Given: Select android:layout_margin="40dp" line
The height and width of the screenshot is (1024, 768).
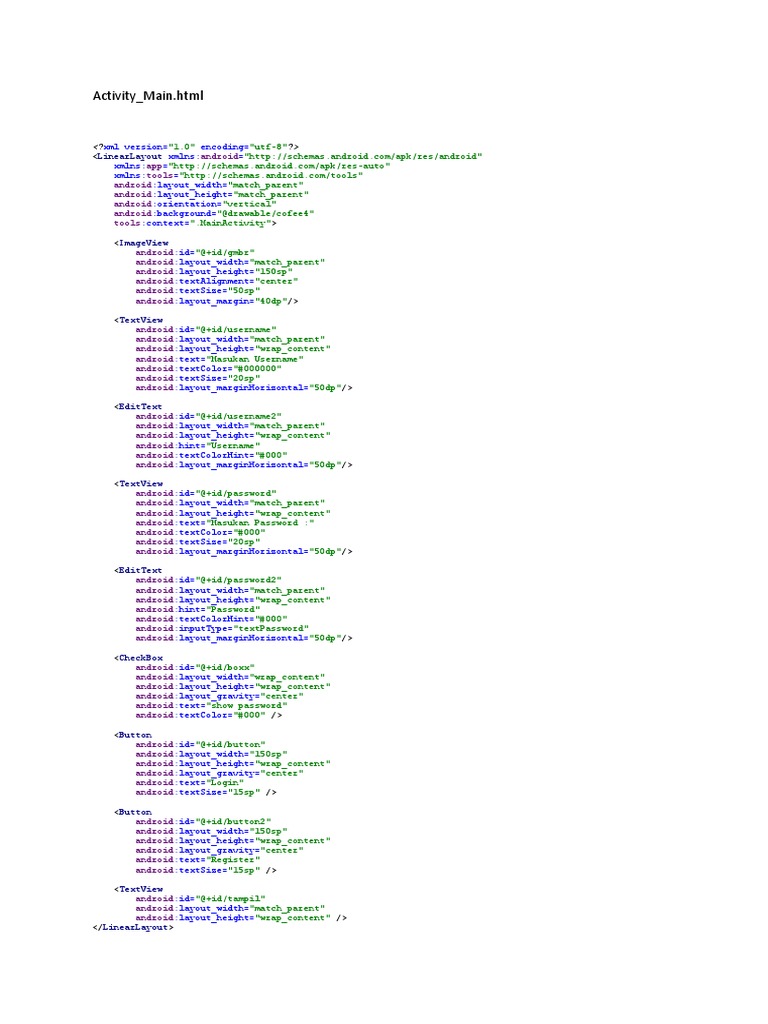Looking at the screenshot, I should (217, 301).
